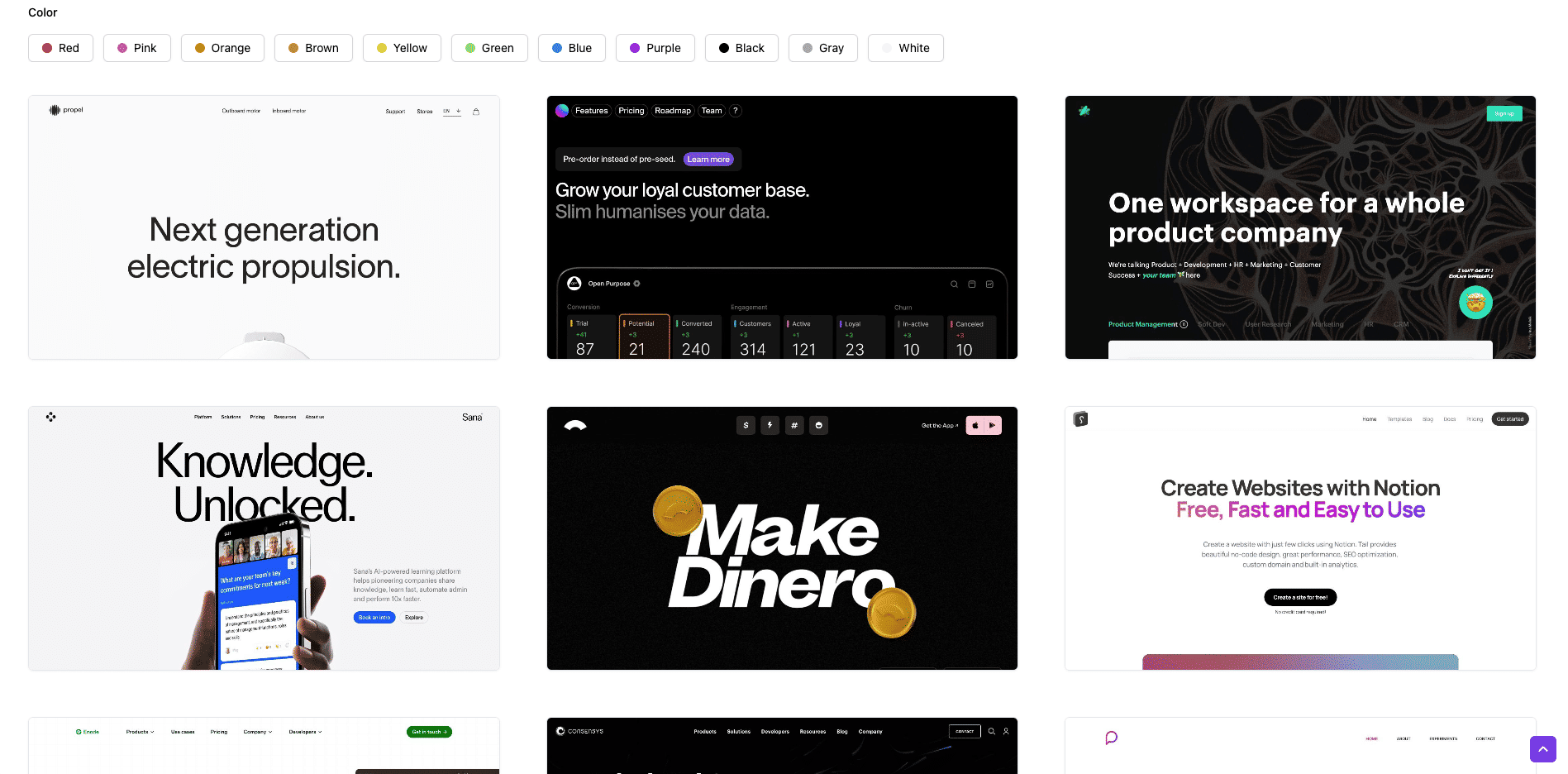
Task: Open the Create Websites with Notion thumbnail
Action: click(x=1300, y=538)
